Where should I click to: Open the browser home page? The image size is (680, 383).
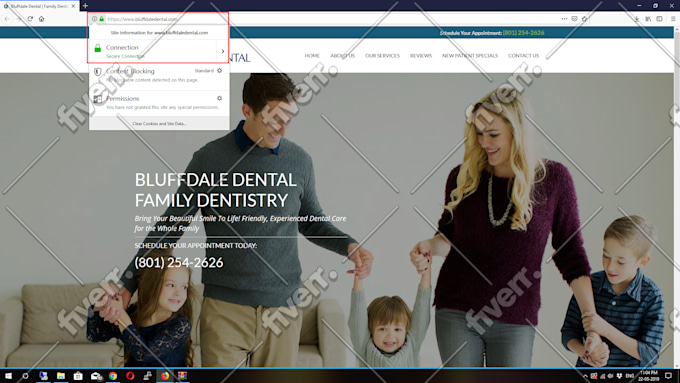coord(42,19)
